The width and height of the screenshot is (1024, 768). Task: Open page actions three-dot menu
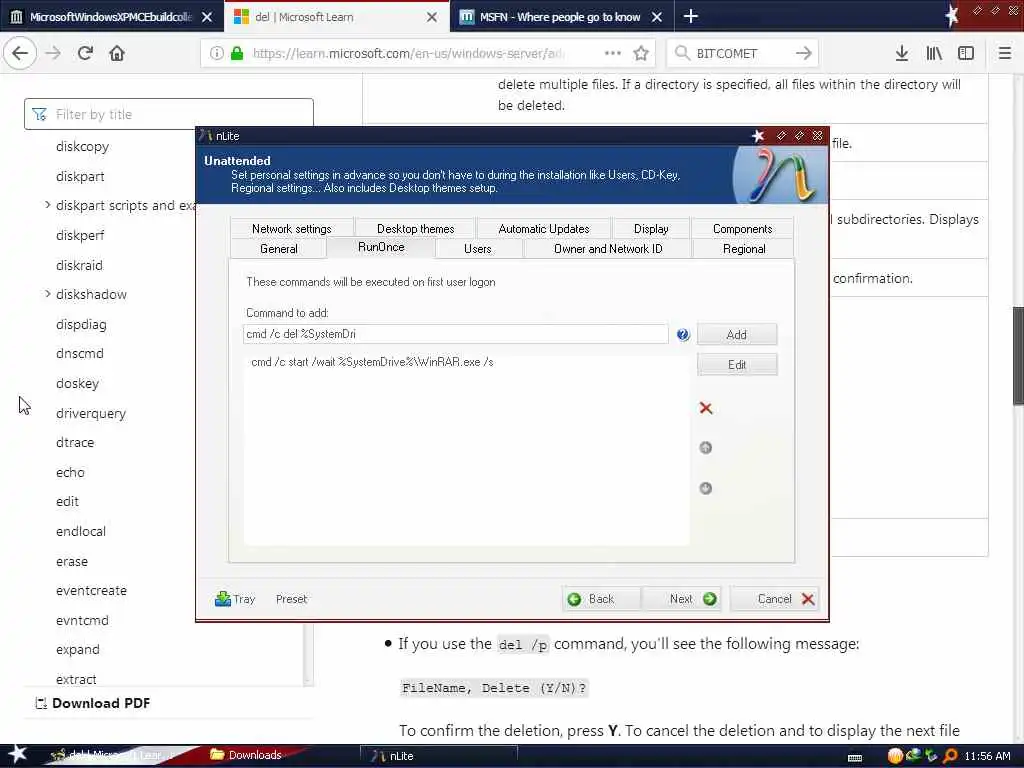click(613, 53)
